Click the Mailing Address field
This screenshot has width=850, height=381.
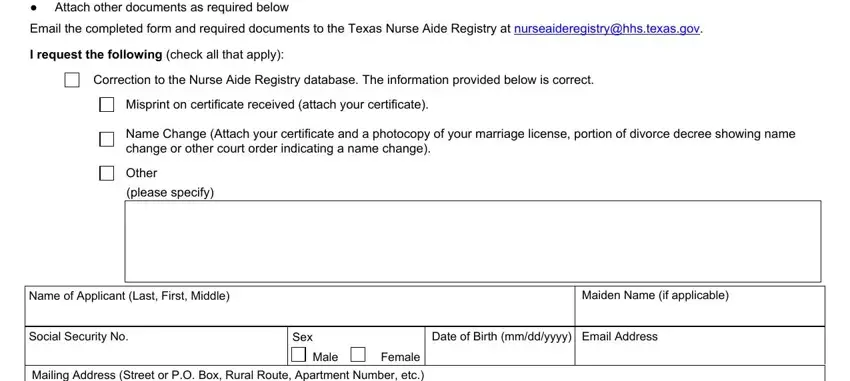pos(425,374)
